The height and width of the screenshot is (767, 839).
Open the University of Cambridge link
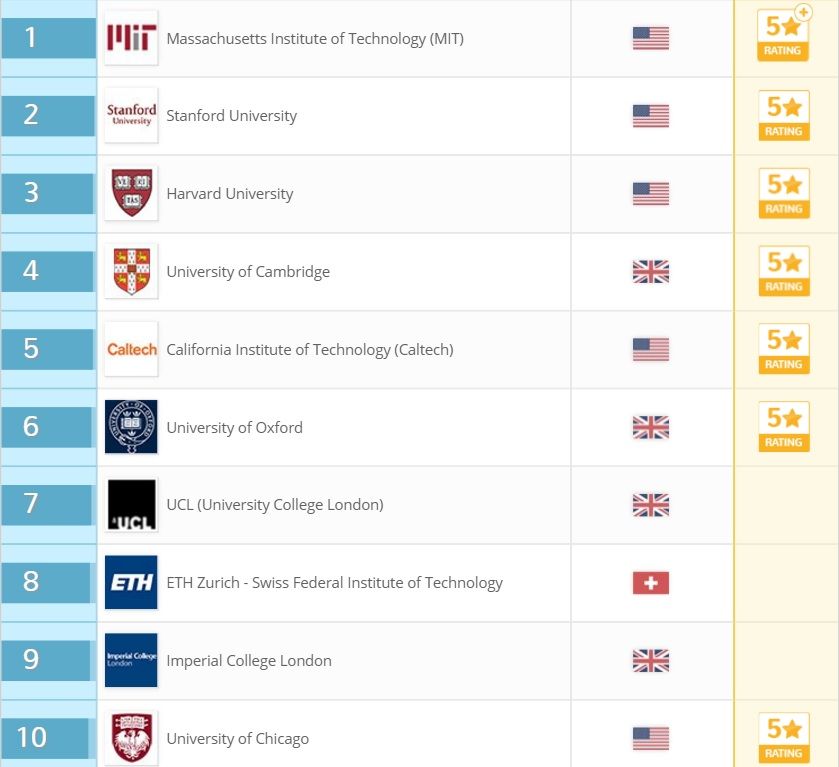[248, 272]
